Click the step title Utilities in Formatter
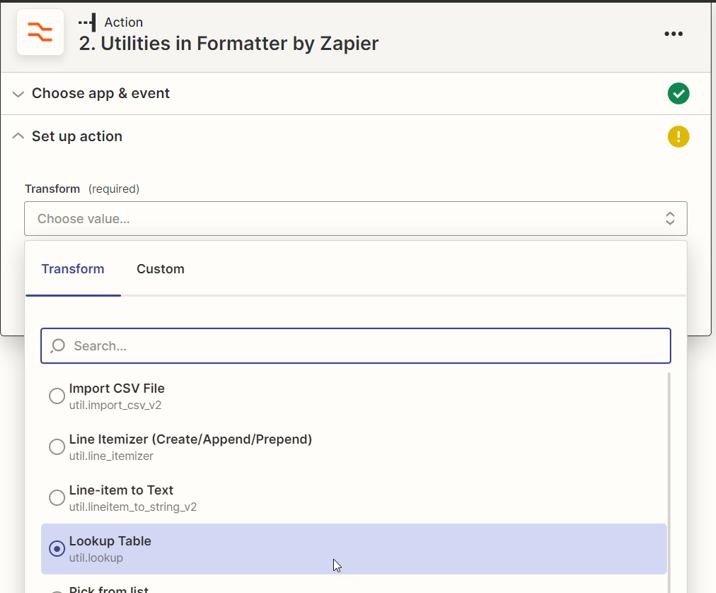Screen dimensions: 716x593 [x=229, y=44]
